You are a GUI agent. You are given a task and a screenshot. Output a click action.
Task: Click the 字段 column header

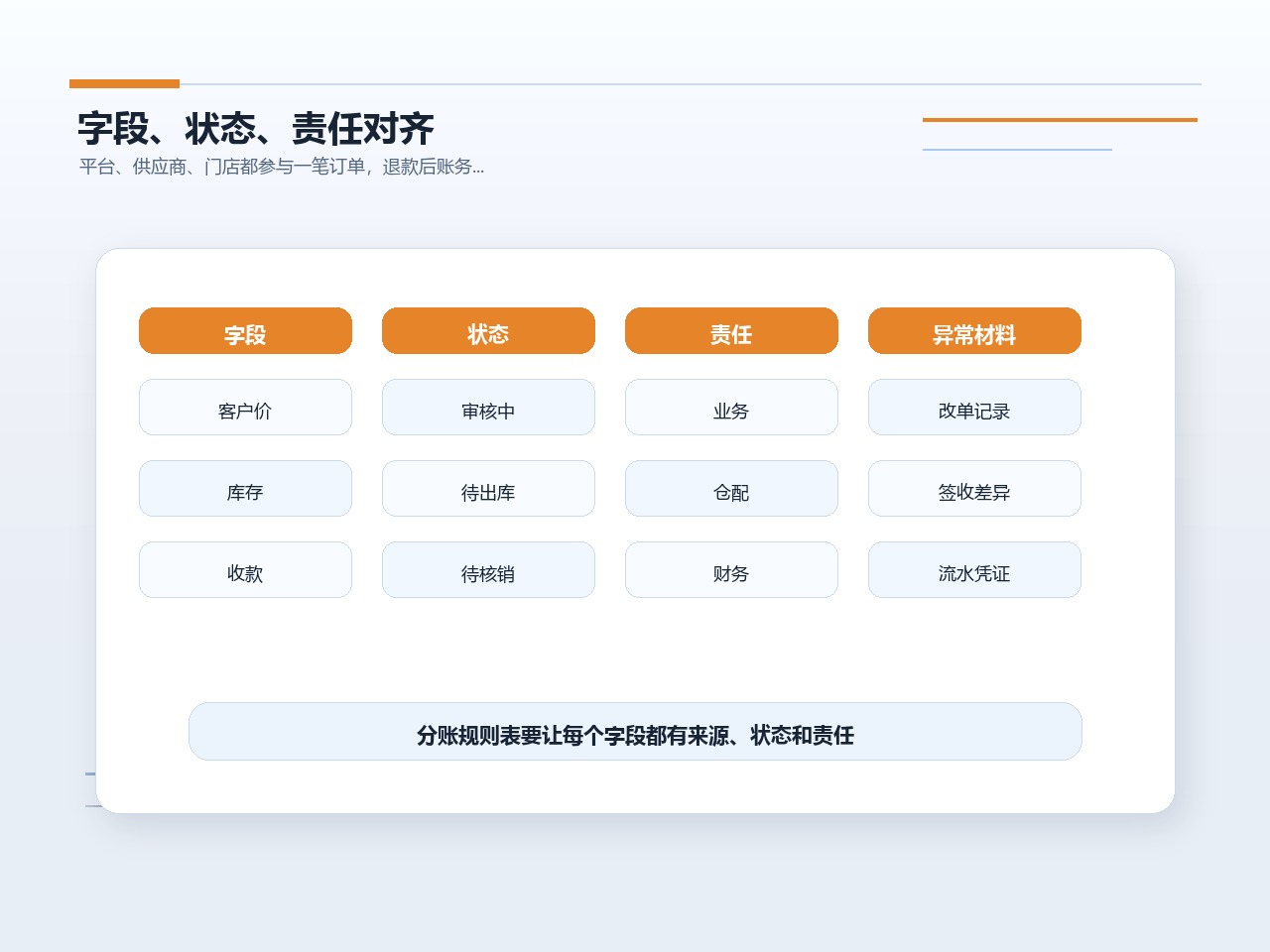245,331
